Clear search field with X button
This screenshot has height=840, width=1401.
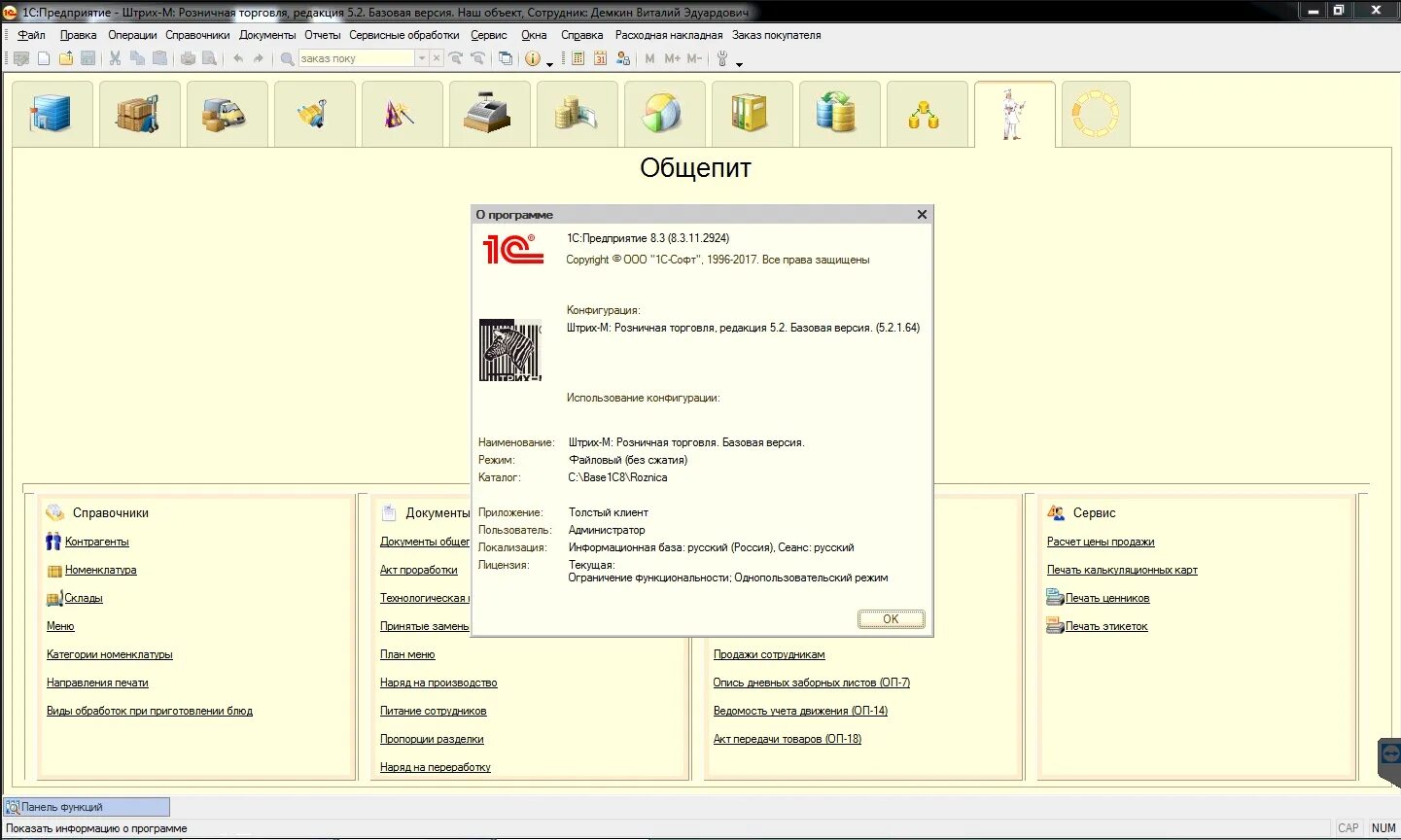click(437, 58)
